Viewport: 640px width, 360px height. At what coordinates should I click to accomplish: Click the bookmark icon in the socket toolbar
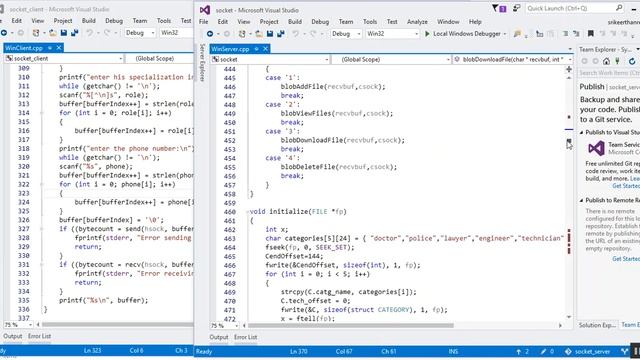[590, 33]
